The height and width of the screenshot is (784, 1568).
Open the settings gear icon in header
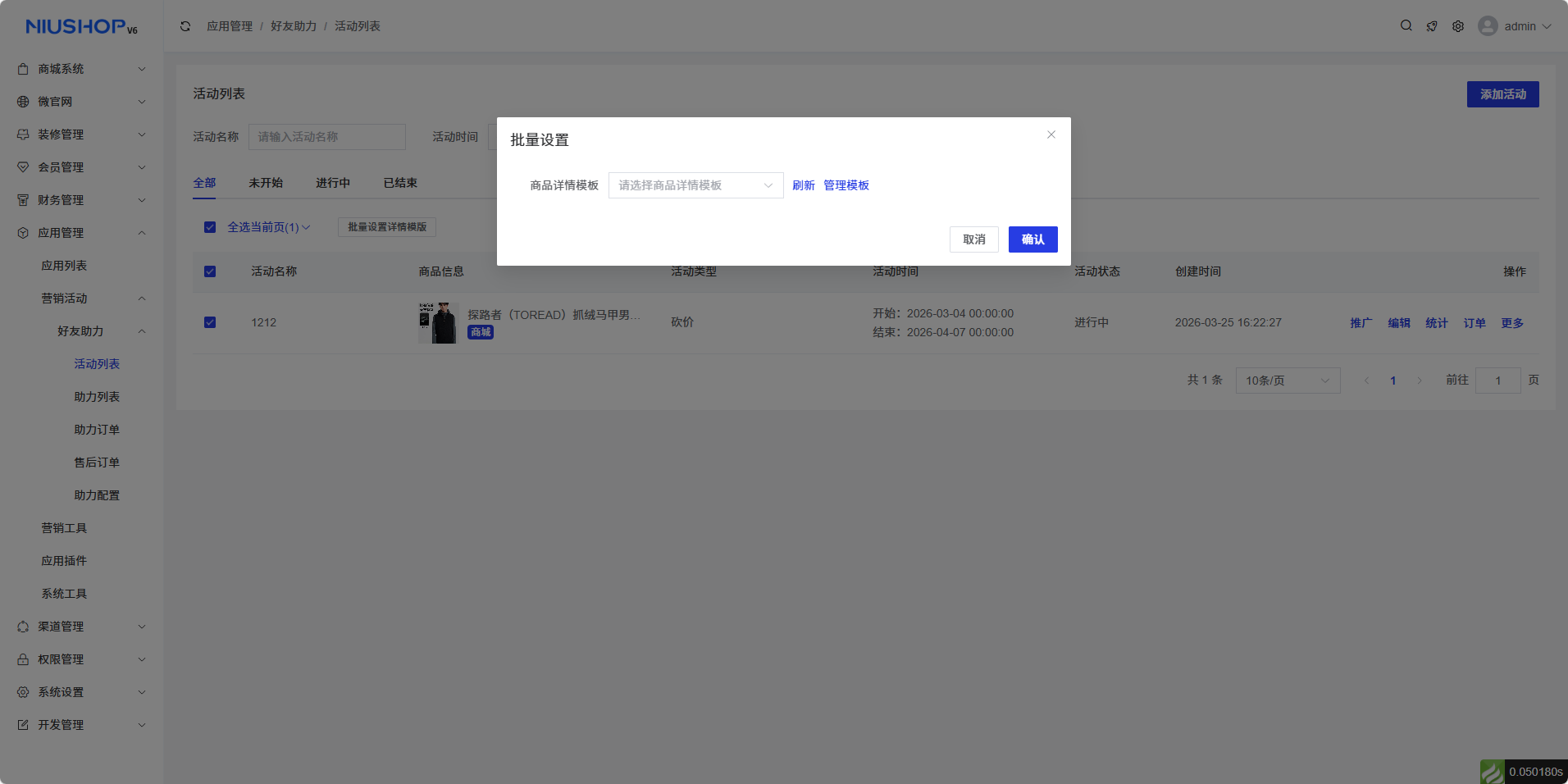[x=1458, y=26]
